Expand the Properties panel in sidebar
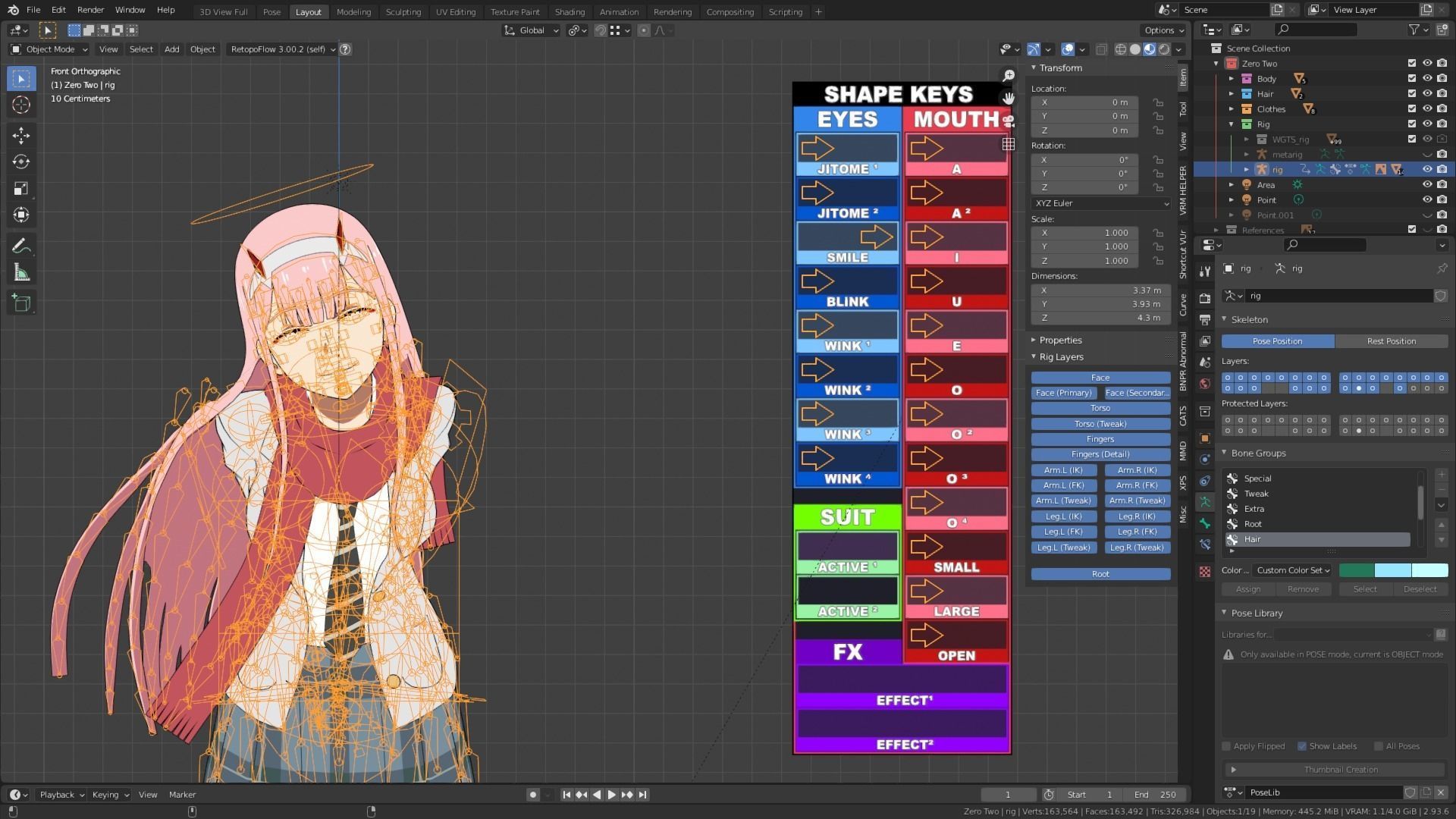 pos(1060,340)
